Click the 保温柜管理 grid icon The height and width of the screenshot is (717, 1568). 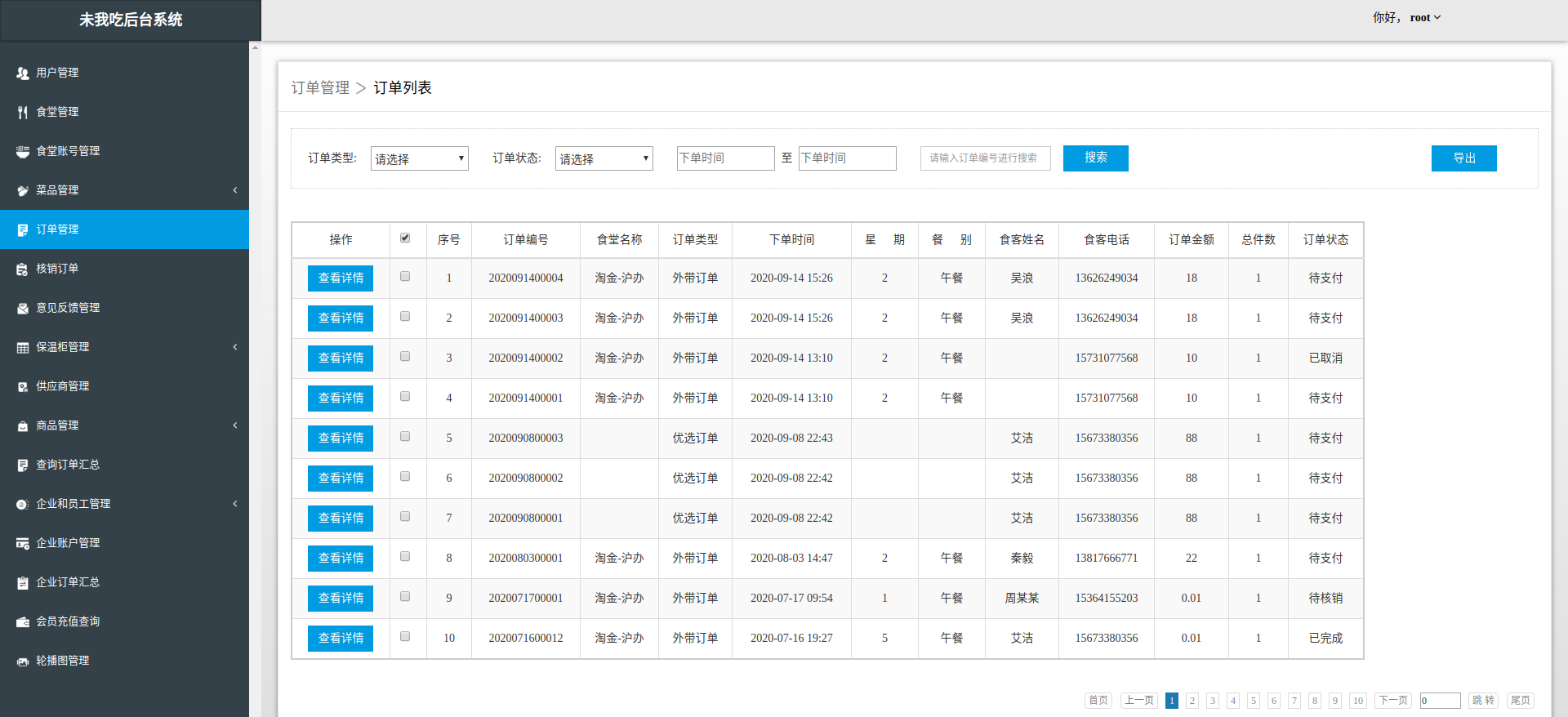(x=23, y=347)
